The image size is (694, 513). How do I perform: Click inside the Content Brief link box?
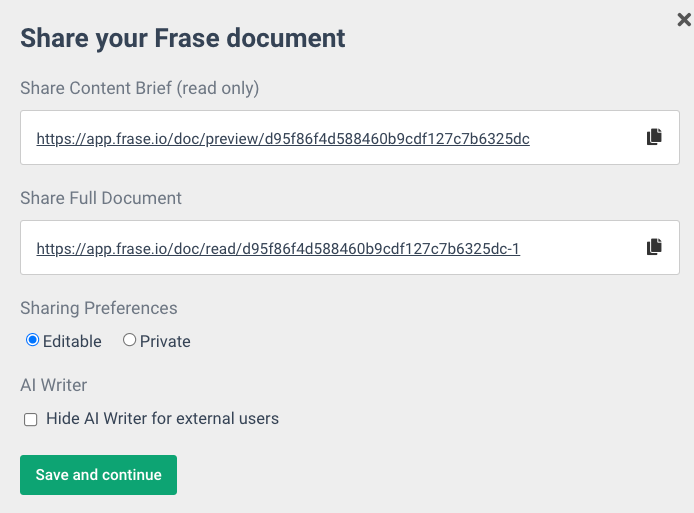click(350, 138)
